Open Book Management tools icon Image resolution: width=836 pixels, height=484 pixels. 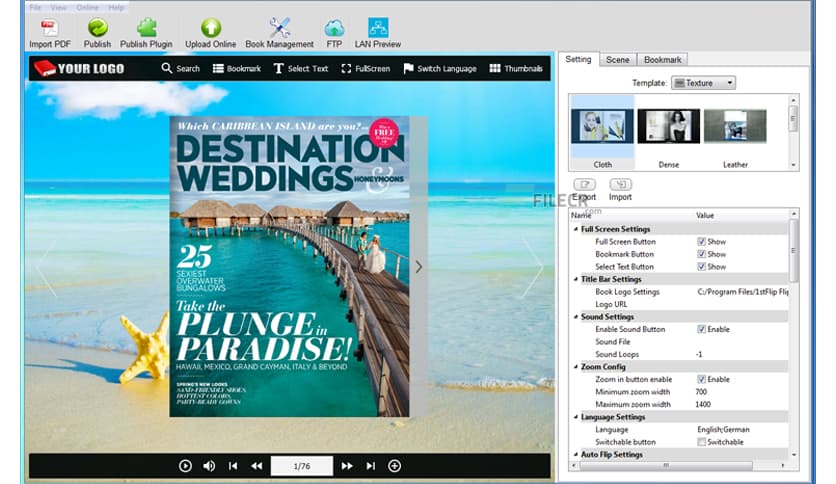point(279,28)
